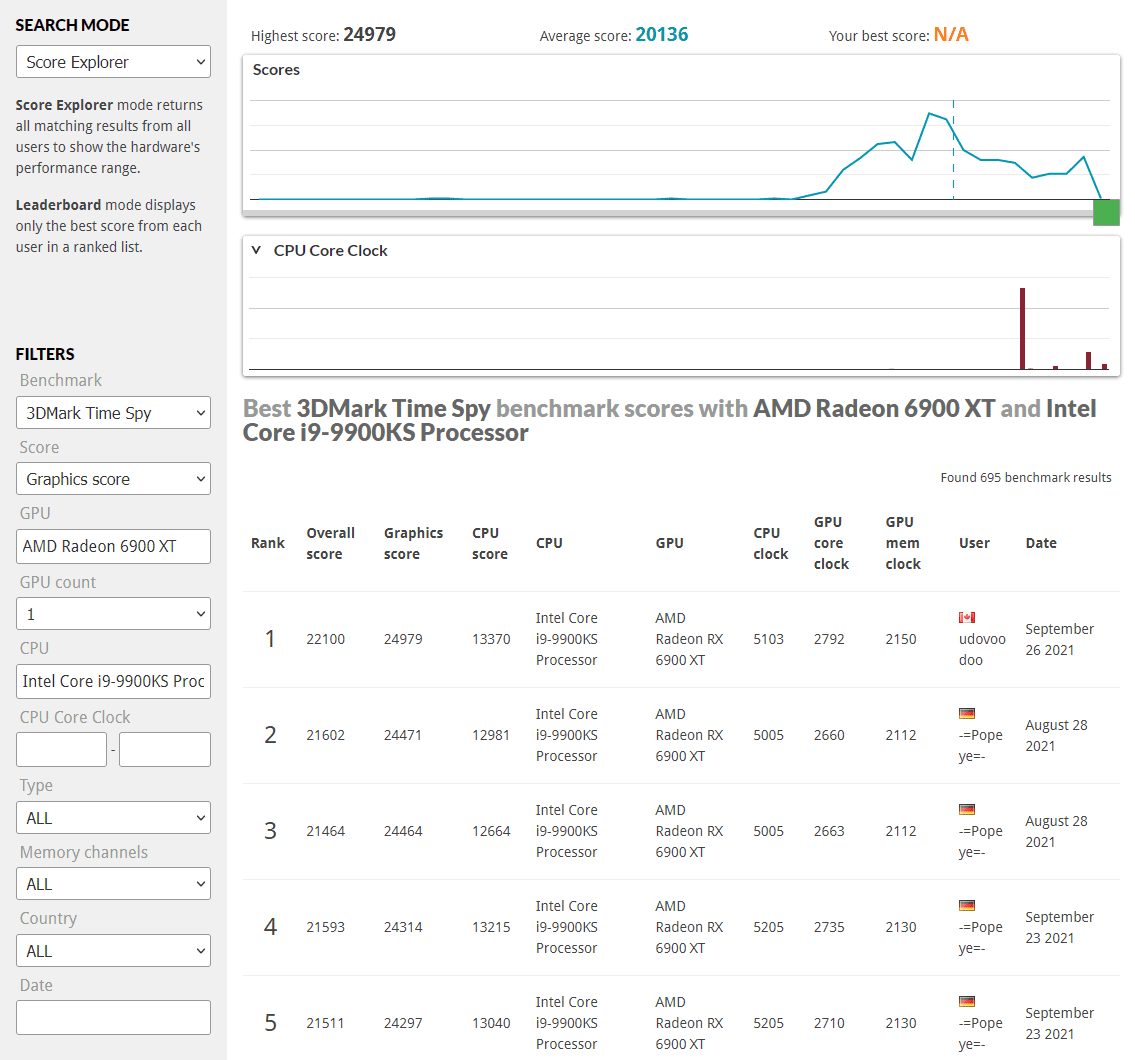This screenshot has width=1135, height=1060.
Task: Click the green slider handle under Scores chart
Action: coord(1106,213)
